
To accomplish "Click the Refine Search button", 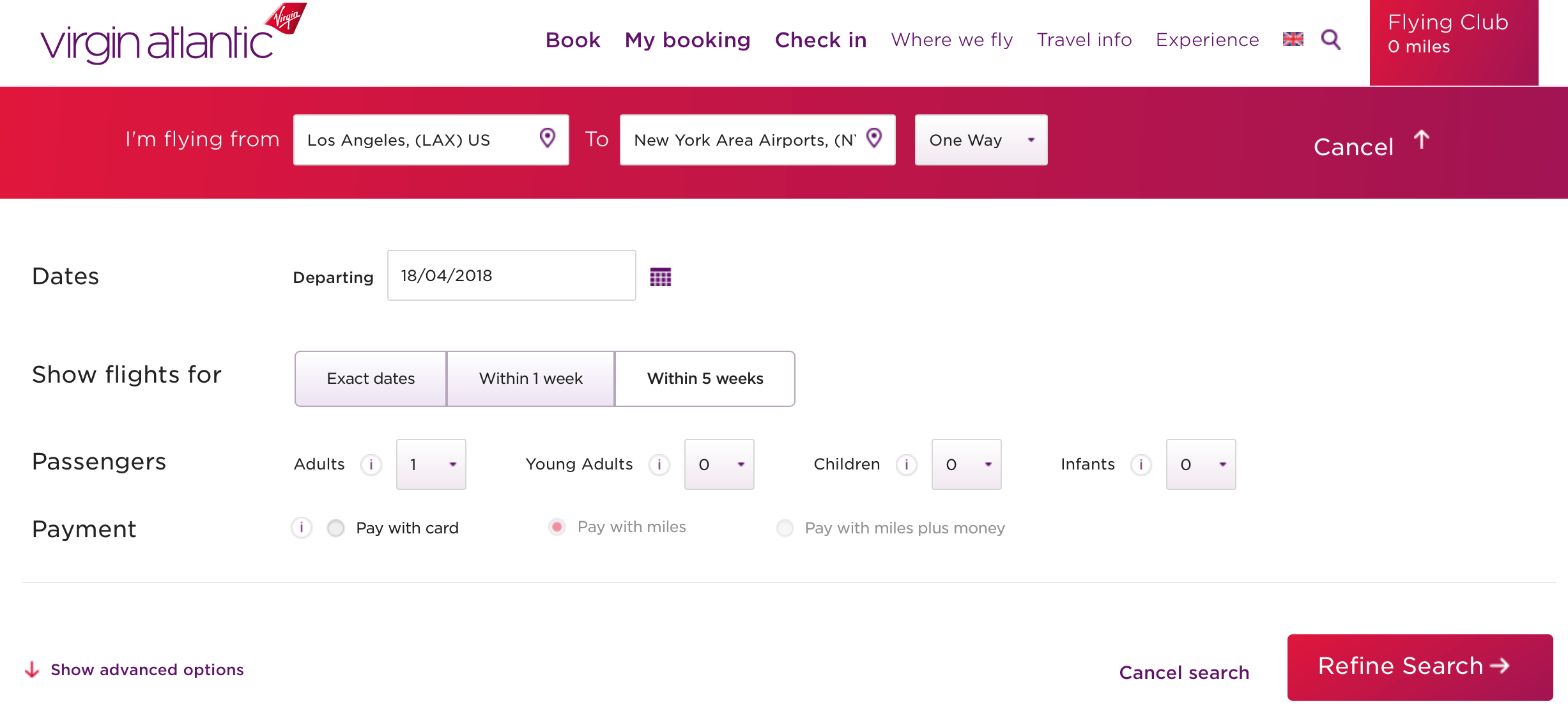I will point(1419,667).
